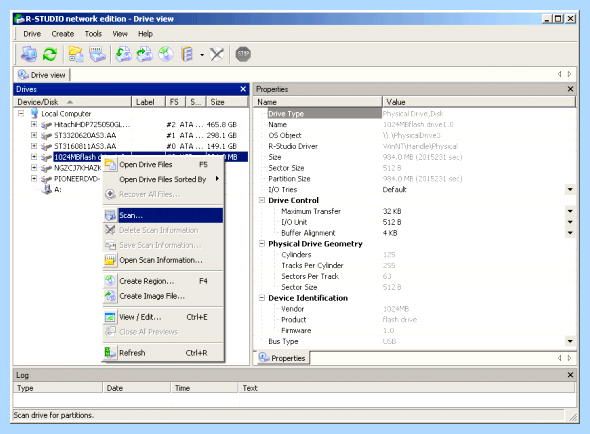Select the HitachiHDP725050GL drive row
590x434 pixels.
coord(132,124)
